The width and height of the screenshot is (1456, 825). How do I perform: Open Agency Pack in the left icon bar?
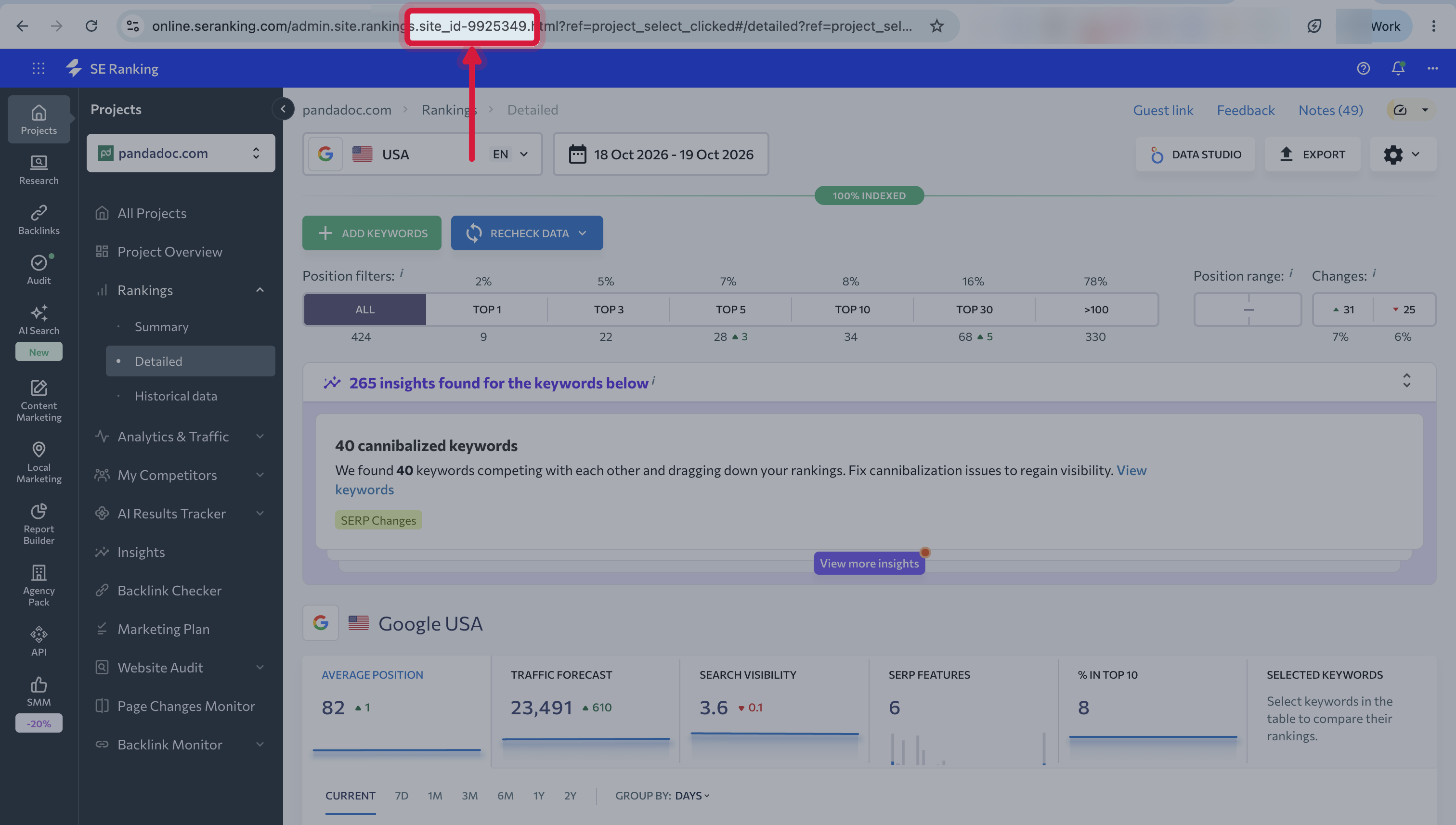[39, 585]
